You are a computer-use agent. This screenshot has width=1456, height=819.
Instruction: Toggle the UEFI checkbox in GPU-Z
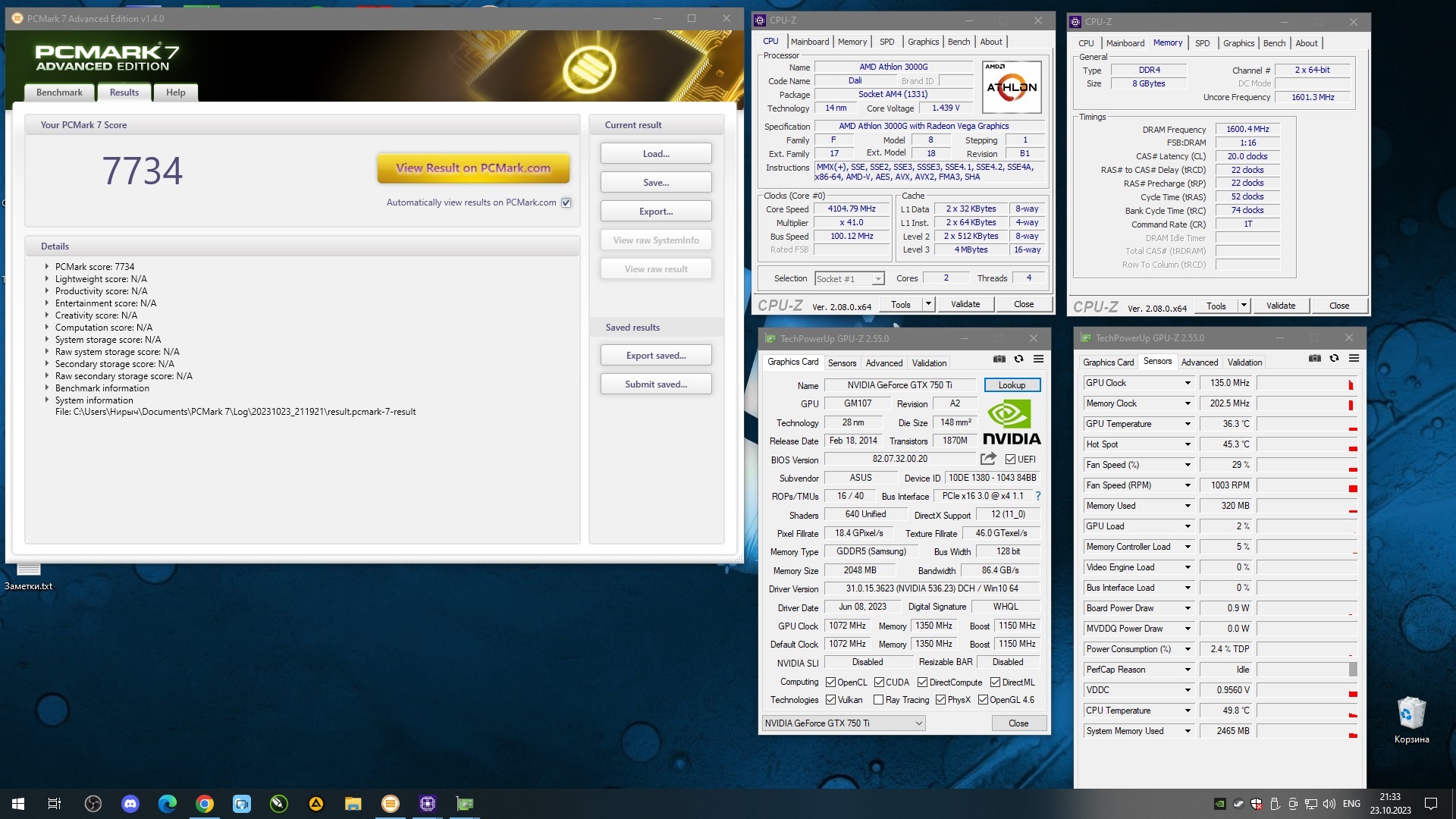[x=1010, y=459]
